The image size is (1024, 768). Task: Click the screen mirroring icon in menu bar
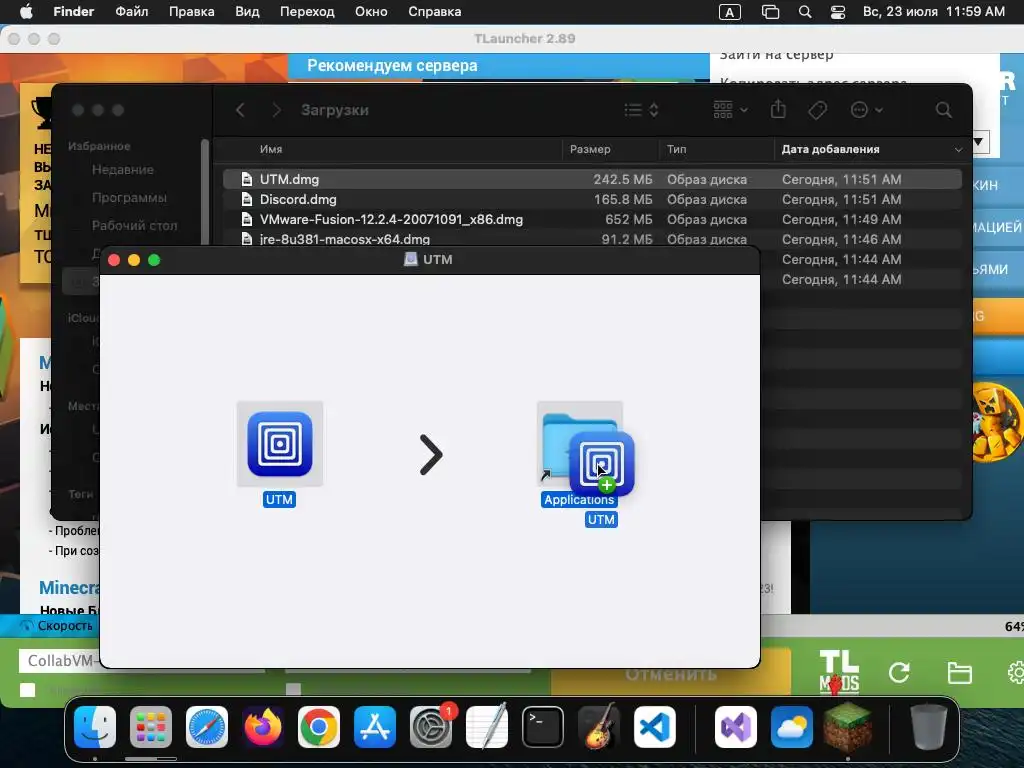point(770,12)
